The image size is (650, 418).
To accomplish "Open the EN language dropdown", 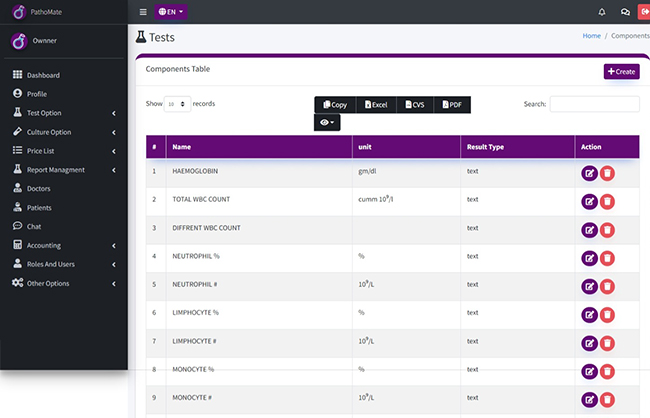I will coord(171,12).
